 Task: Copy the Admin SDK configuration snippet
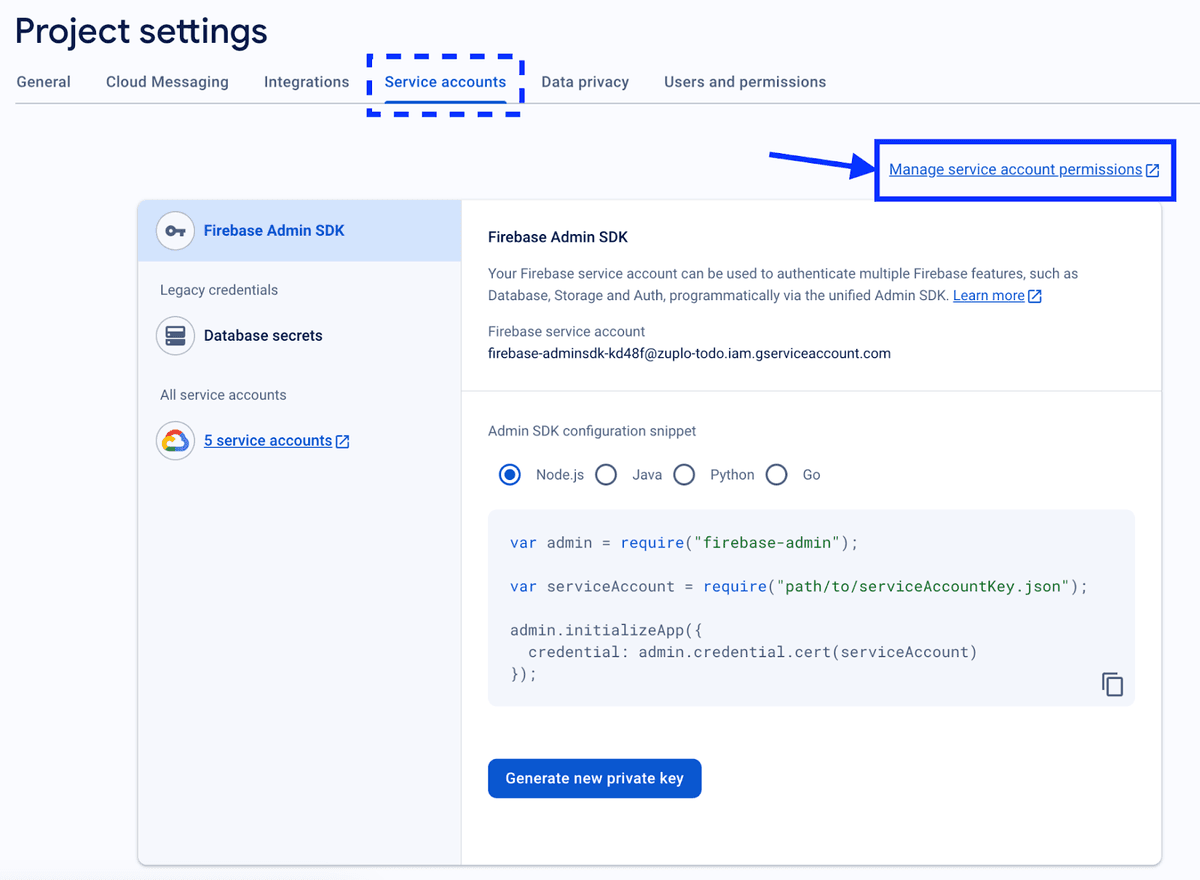1112,684
